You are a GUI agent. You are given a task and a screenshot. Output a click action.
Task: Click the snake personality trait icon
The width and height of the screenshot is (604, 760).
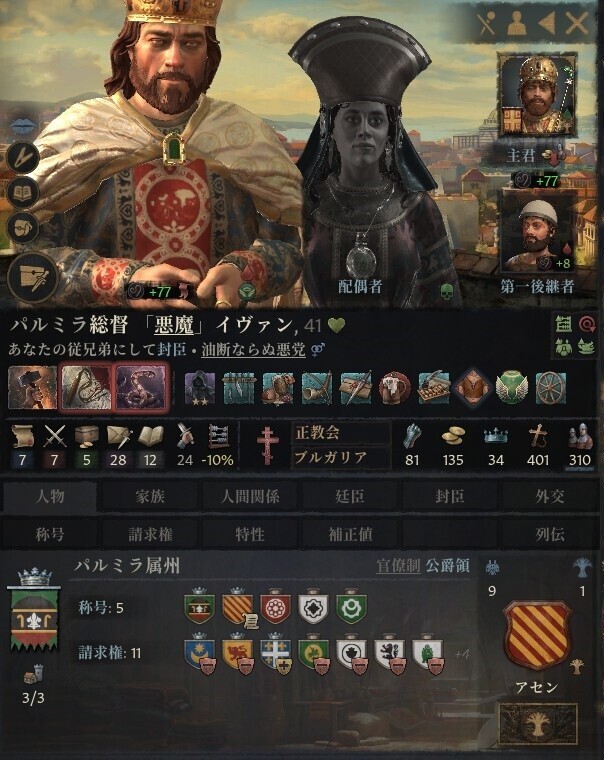click(x=142, y=387)
